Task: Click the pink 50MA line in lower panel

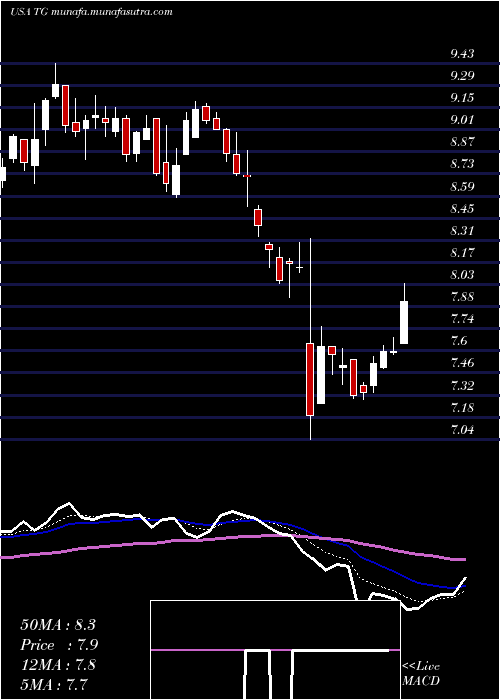Action: (232, 538)
